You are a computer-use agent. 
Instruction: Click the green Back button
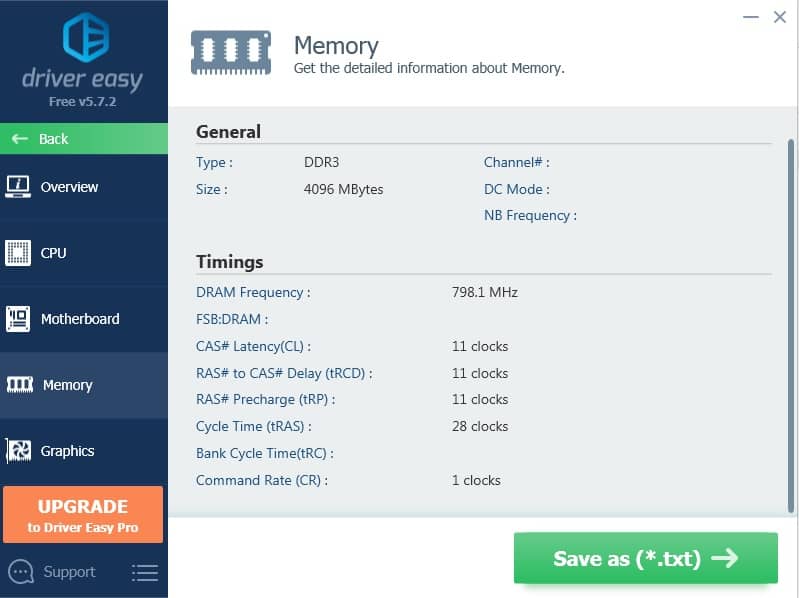(84, 139)
